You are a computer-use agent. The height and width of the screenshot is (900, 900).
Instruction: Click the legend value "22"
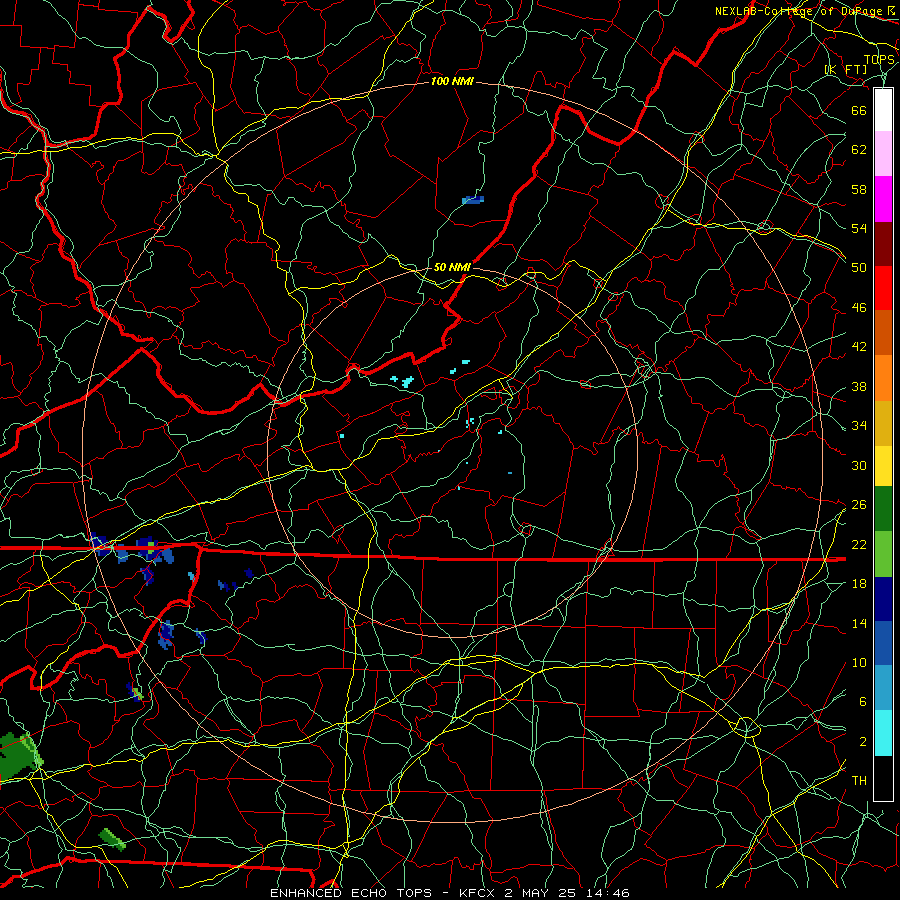[859, 544]
